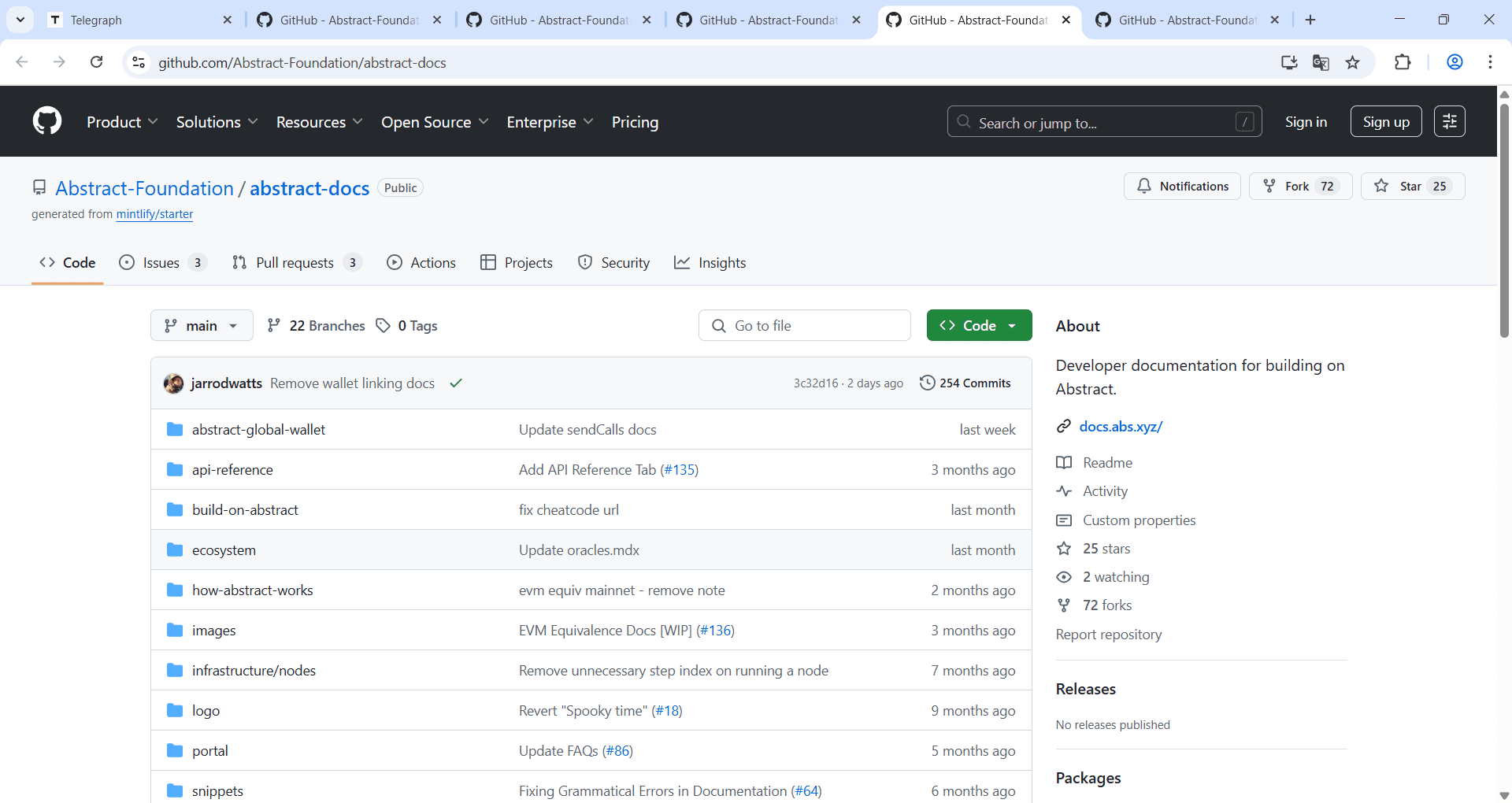This screenshot has width=1512, height=803.
Task: Open the Insights tab
Action: click(710, 263)
